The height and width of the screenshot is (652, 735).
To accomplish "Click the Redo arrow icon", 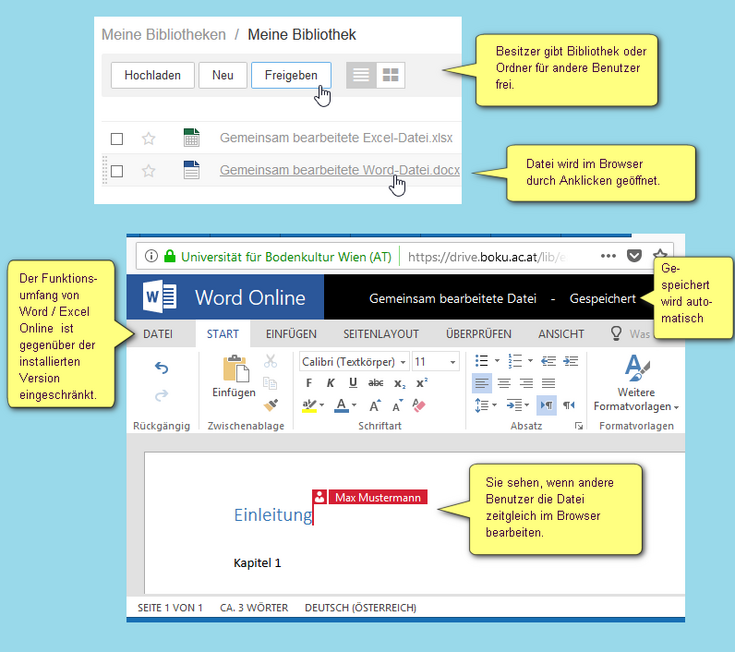I will (x=161, y=395).
